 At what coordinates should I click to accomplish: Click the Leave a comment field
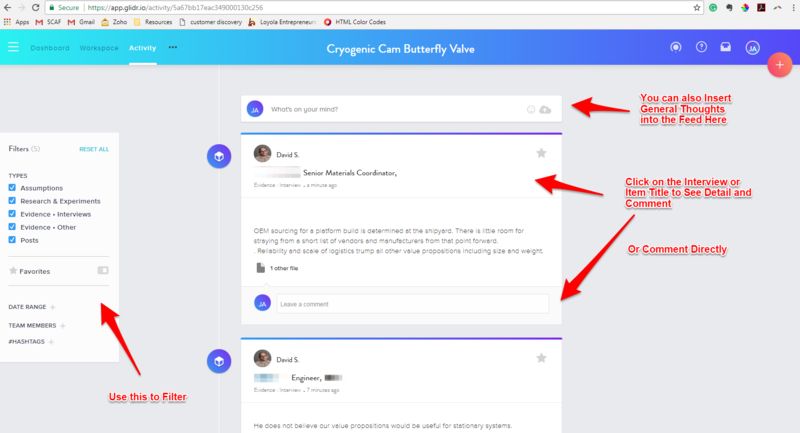413,304
